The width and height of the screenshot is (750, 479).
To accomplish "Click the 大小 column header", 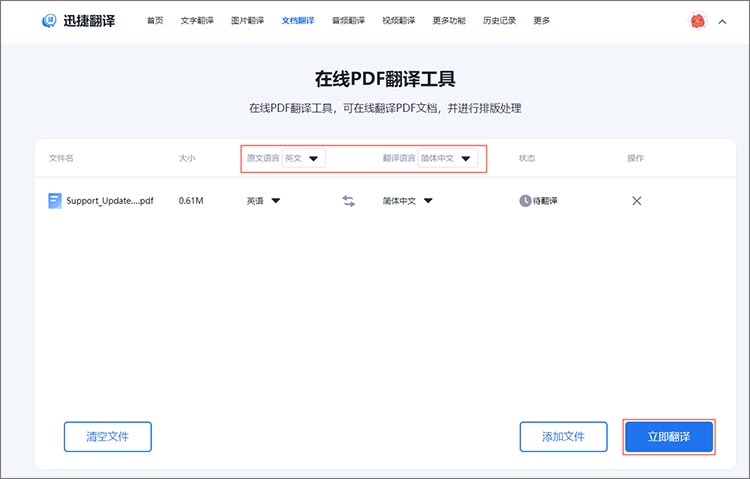I will pyautogui.click(x=187, y=158).
